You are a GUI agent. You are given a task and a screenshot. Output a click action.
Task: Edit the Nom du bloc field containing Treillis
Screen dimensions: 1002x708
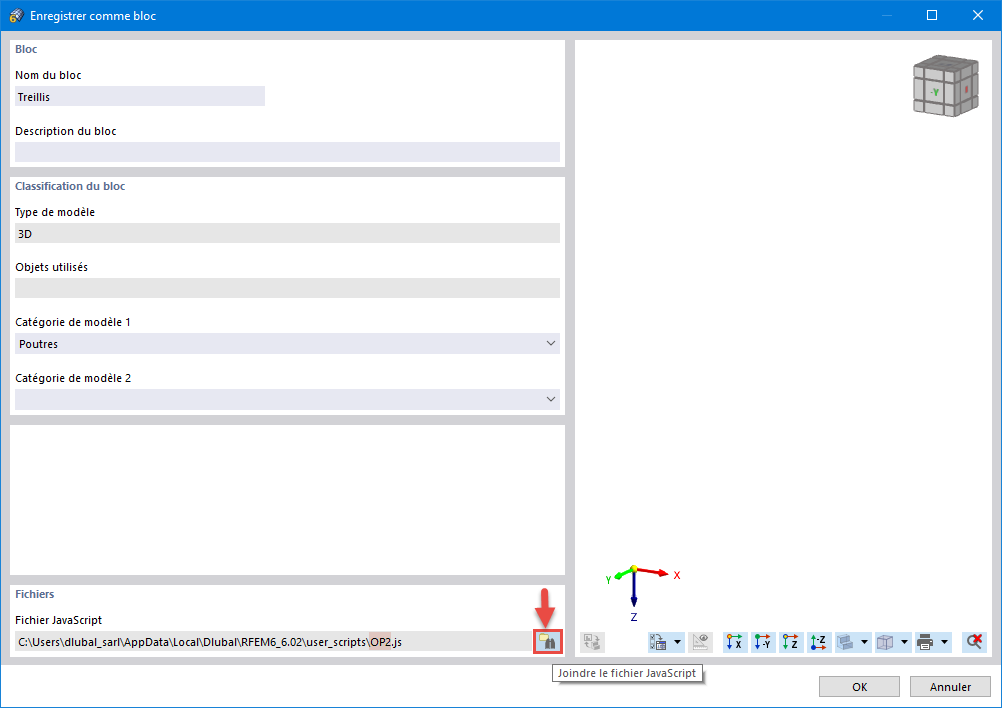[x=139, y=96]
